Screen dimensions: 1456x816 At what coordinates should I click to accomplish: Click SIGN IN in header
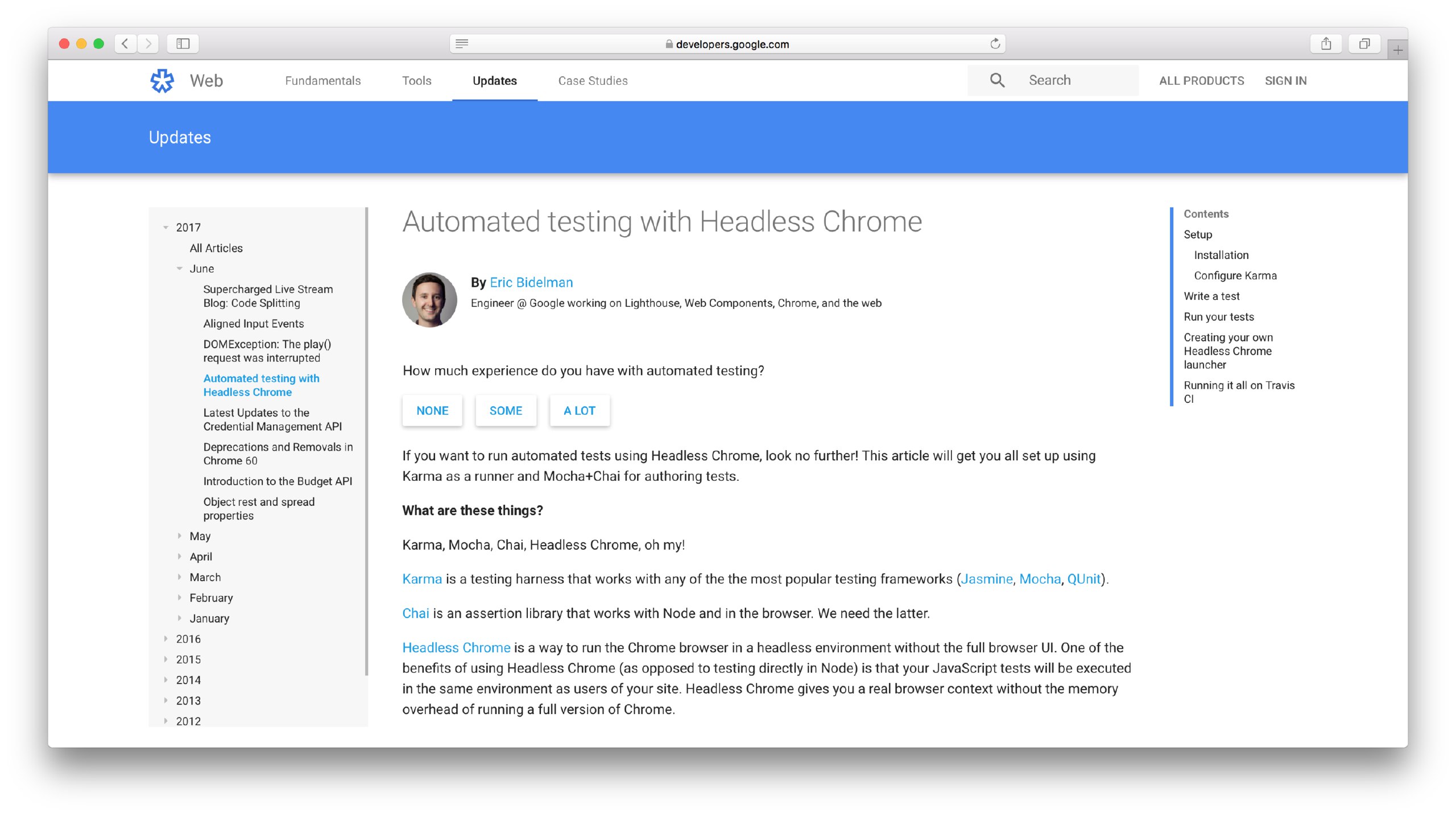tap(1285, 81)
